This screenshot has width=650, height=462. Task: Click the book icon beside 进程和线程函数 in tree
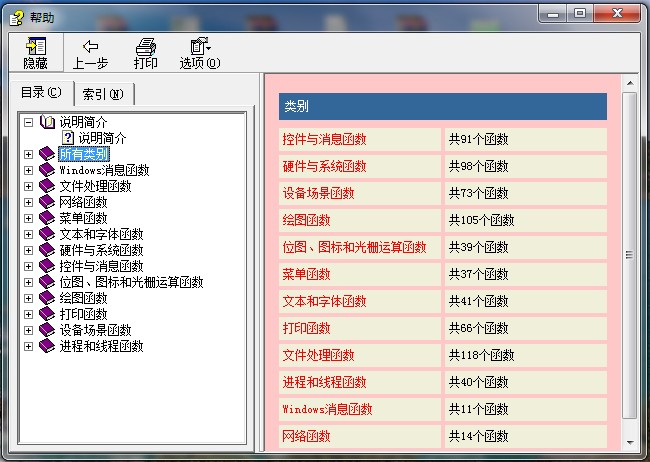pos(47,346)
